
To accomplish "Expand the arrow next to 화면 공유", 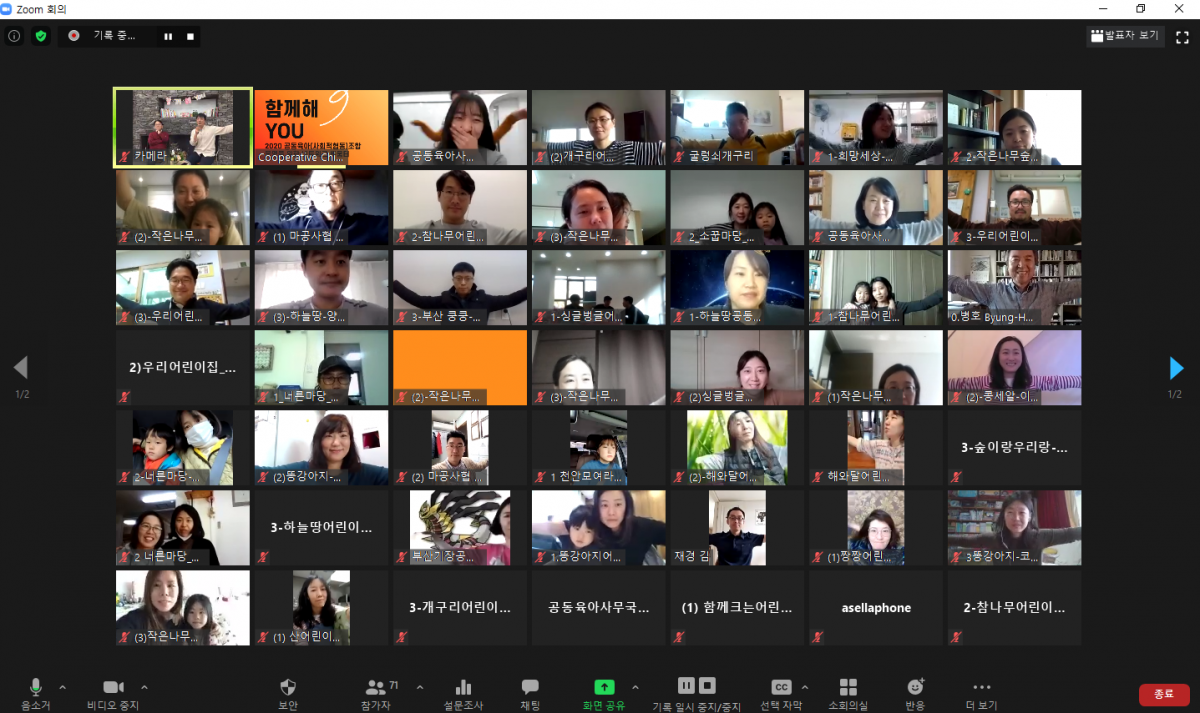I will 635,687.
